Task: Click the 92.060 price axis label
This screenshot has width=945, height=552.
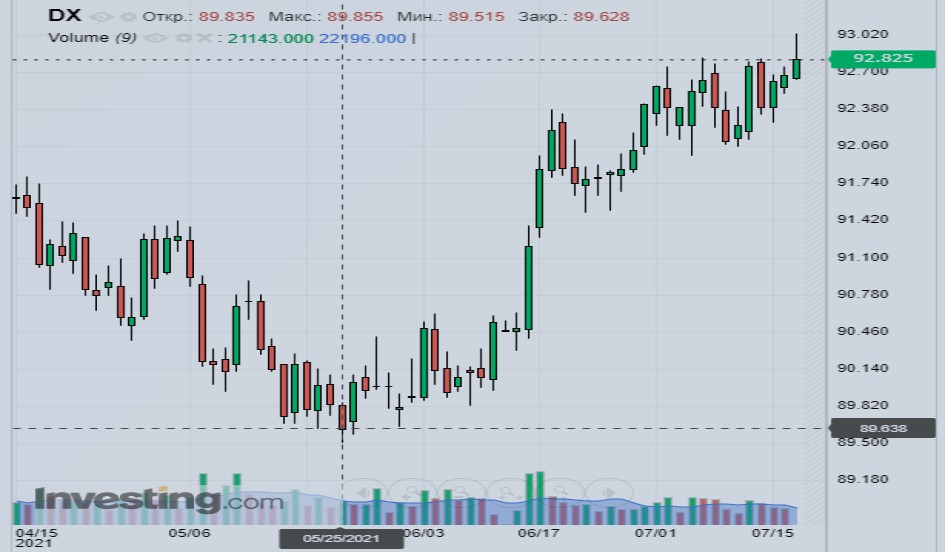Action: click(x=862, y=145)
